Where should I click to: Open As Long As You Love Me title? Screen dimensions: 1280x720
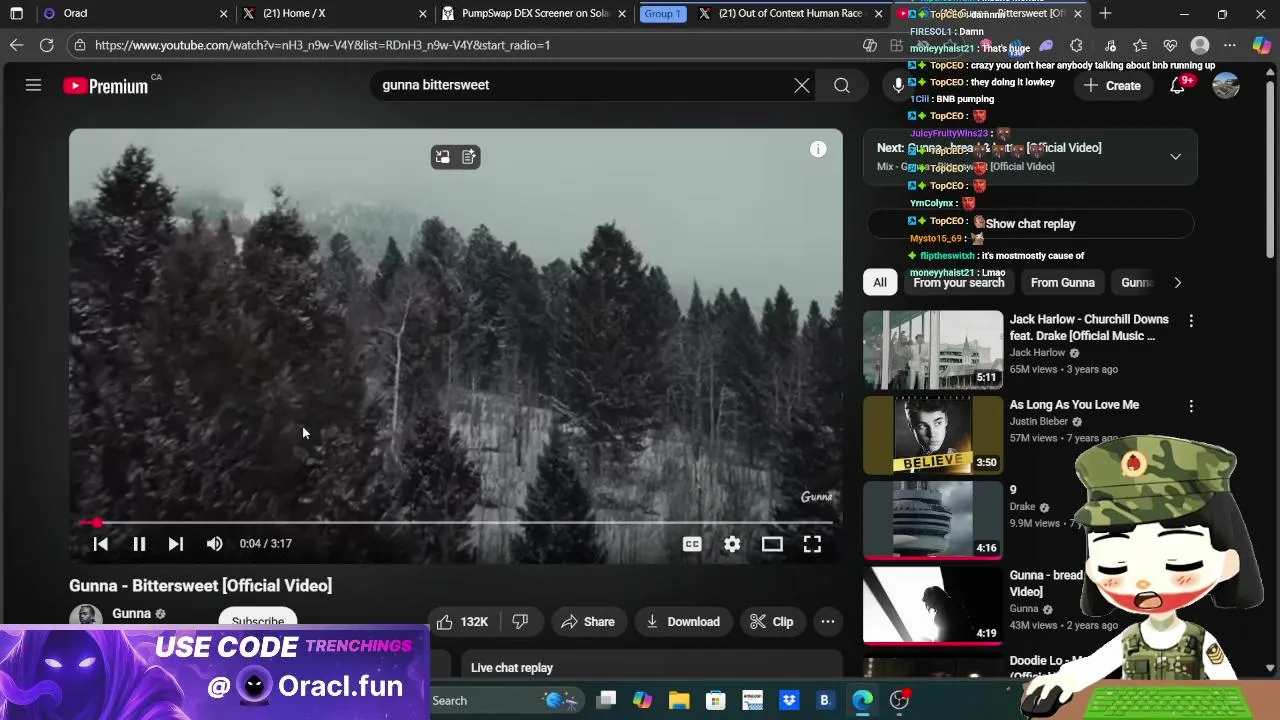click(x=1074, y=405)
